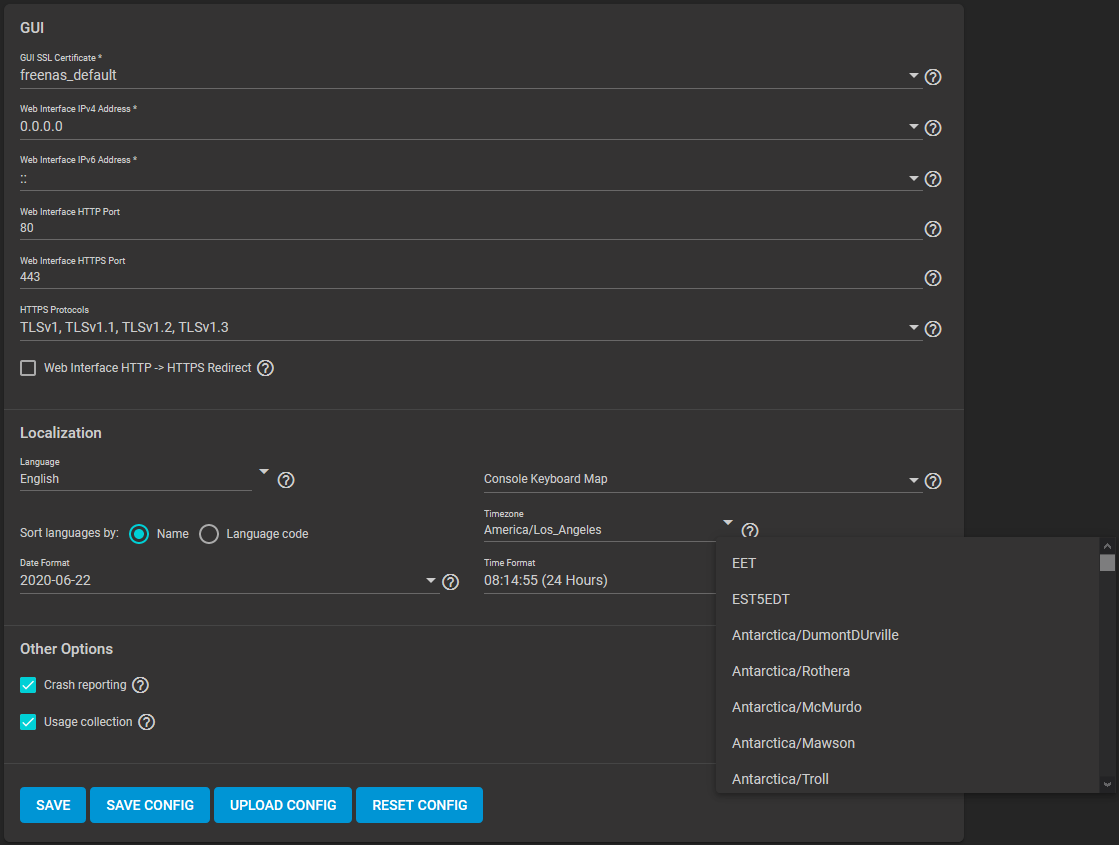Choose Antarctica/McMurdo from timezone list
1119x845 pixels.
click(x=796, y=707)
